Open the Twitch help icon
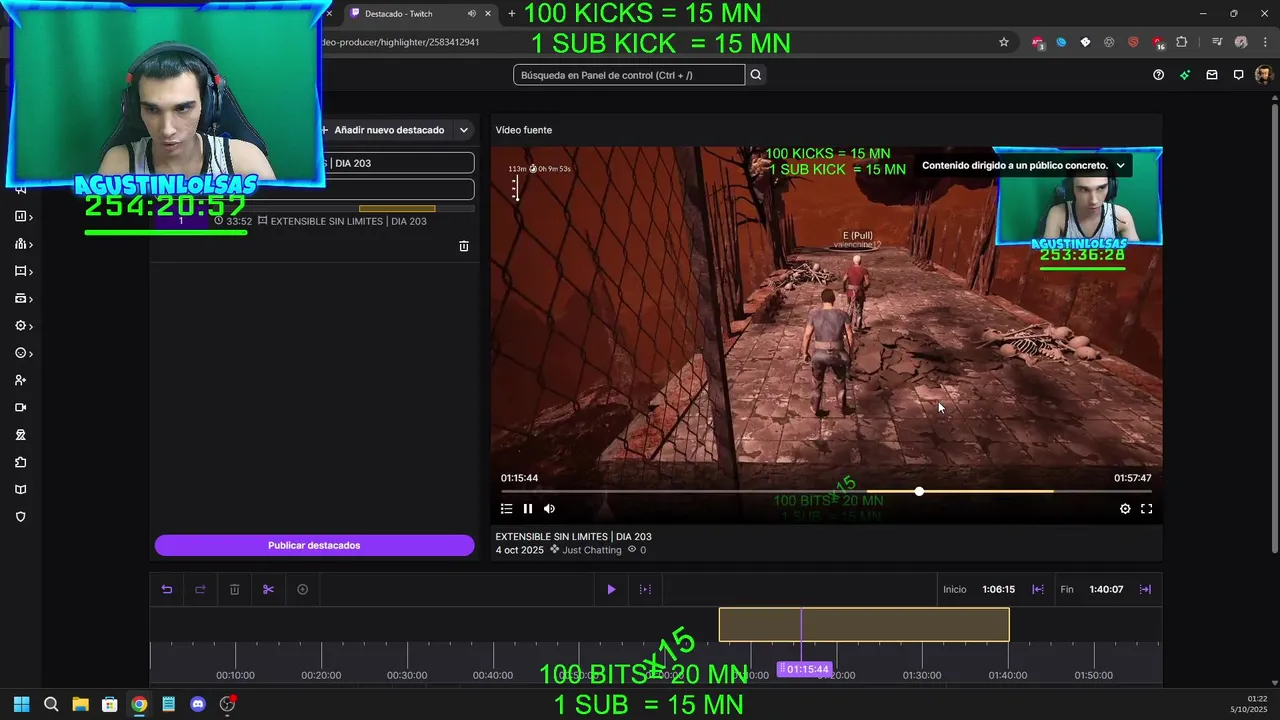The height and width of the screenshot is (720, 1280). pyautogui.click(x=1158, y=75)
